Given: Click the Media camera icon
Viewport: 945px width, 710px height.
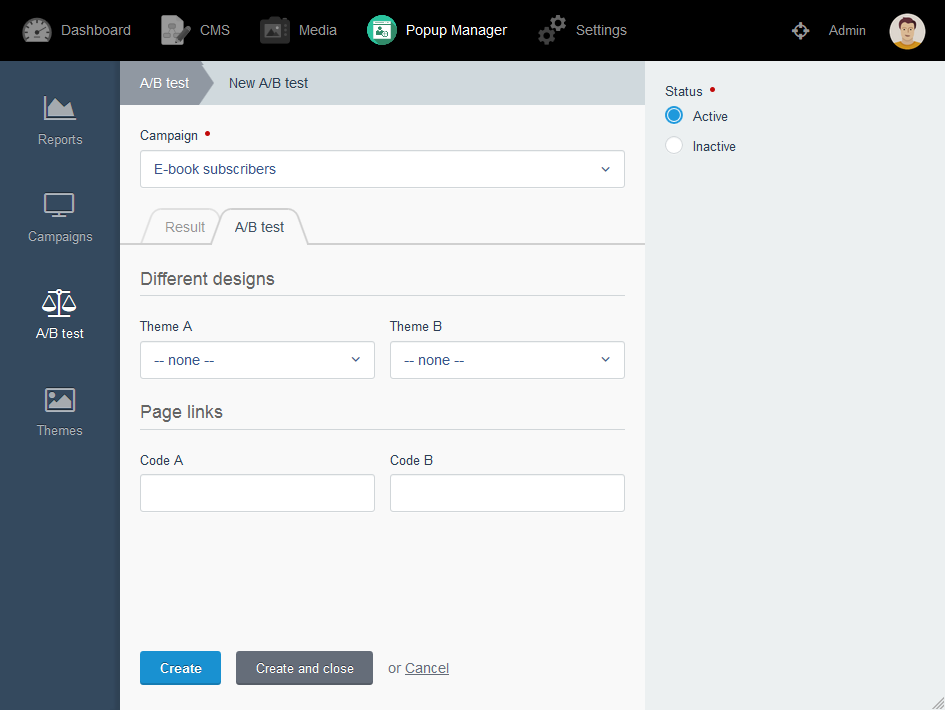Looking at the screenshot, I should point(274,30).
